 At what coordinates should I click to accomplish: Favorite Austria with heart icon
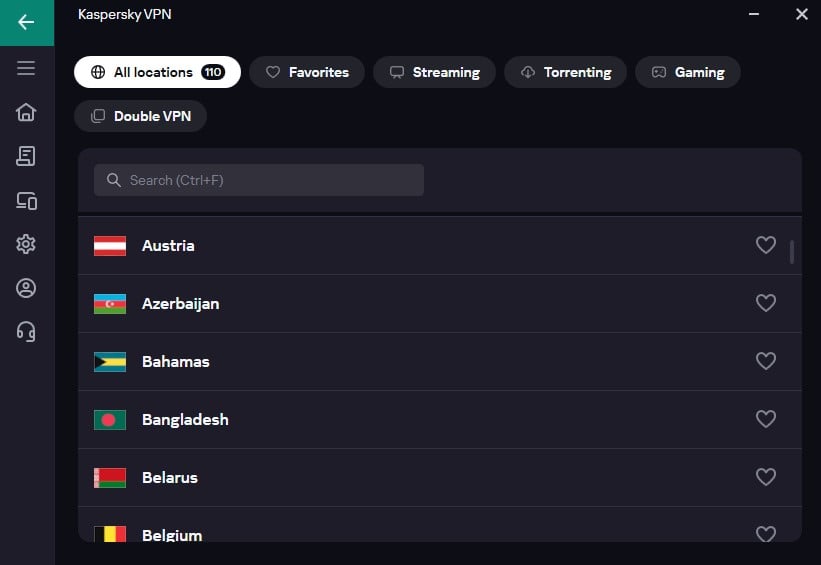pos(765,245)
